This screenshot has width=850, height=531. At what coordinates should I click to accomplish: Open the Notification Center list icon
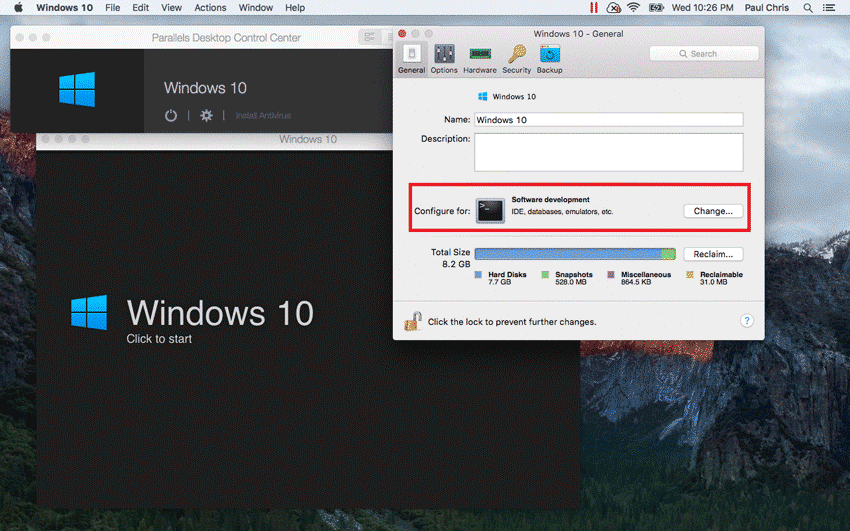pos(829,8)
